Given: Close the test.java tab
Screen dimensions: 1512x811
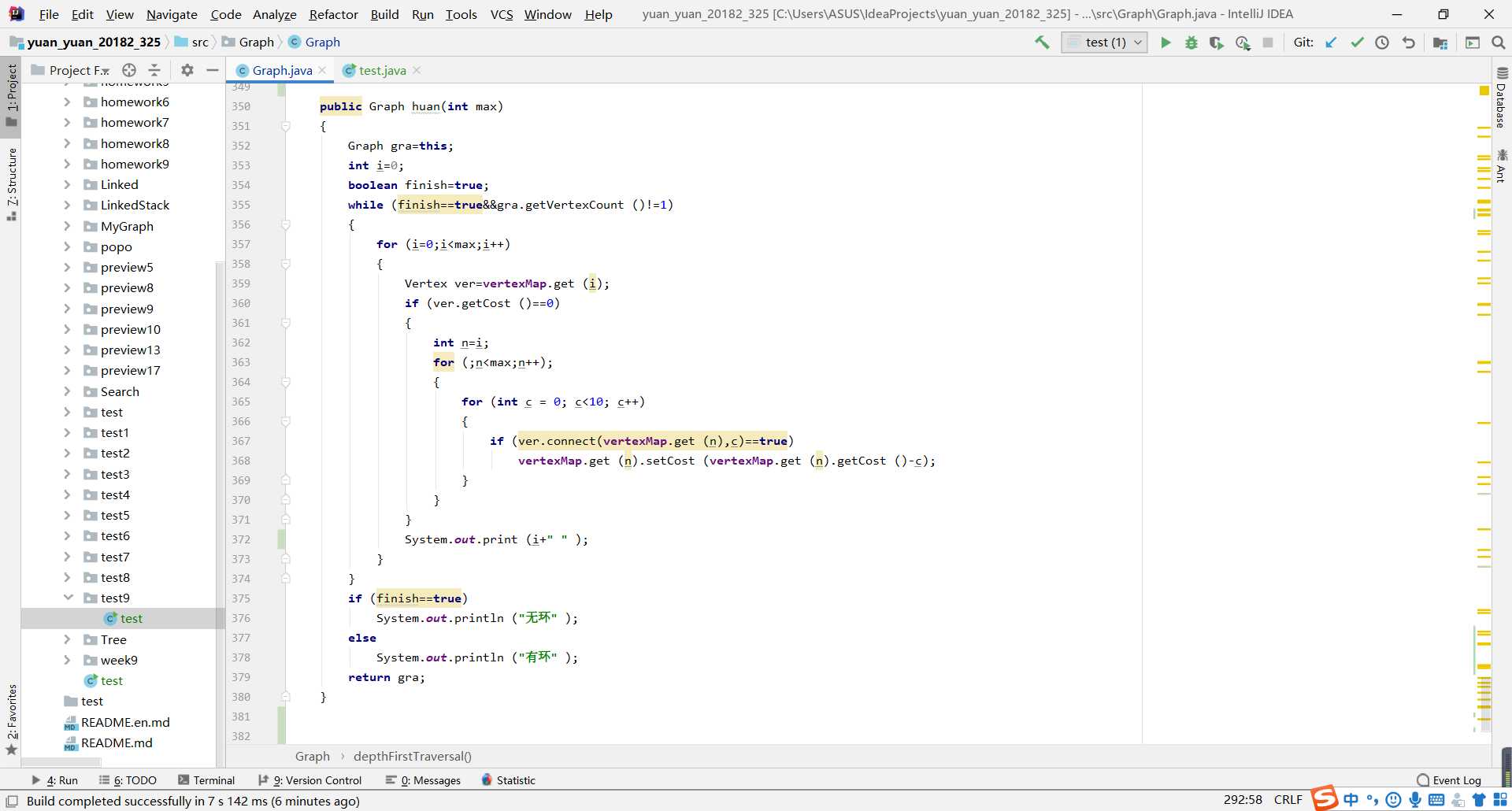Looking at the screenshot, I should pos(417,70).
